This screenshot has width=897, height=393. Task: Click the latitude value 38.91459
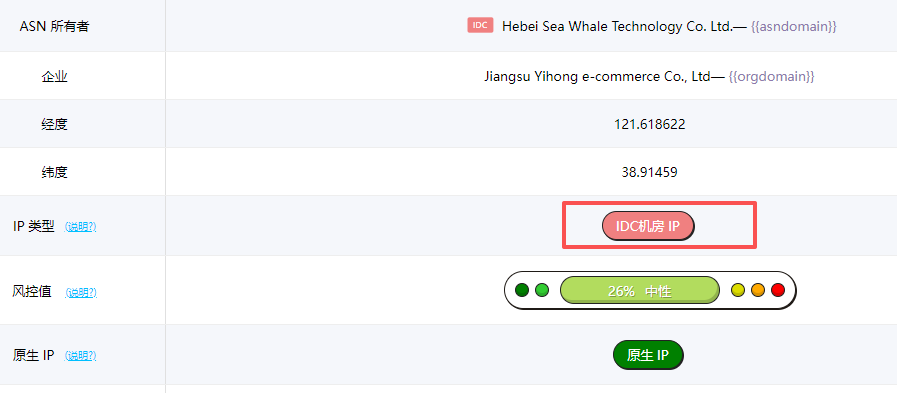click(649, 172)
